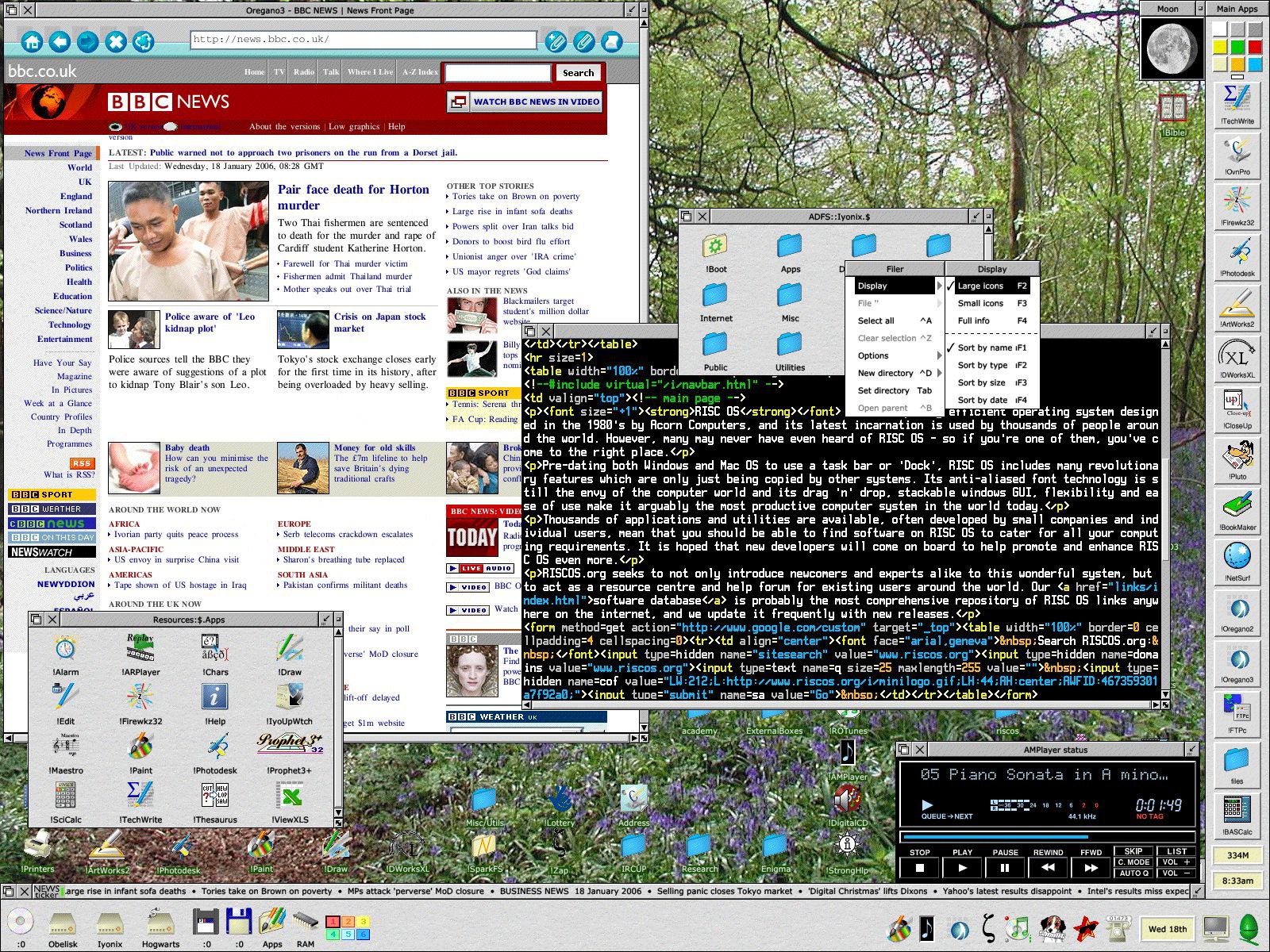Click SKIP button in AMPlayer
The width and height of the screenshot is (1270, 952).
pyautogui.click(x=1133, y=851)
